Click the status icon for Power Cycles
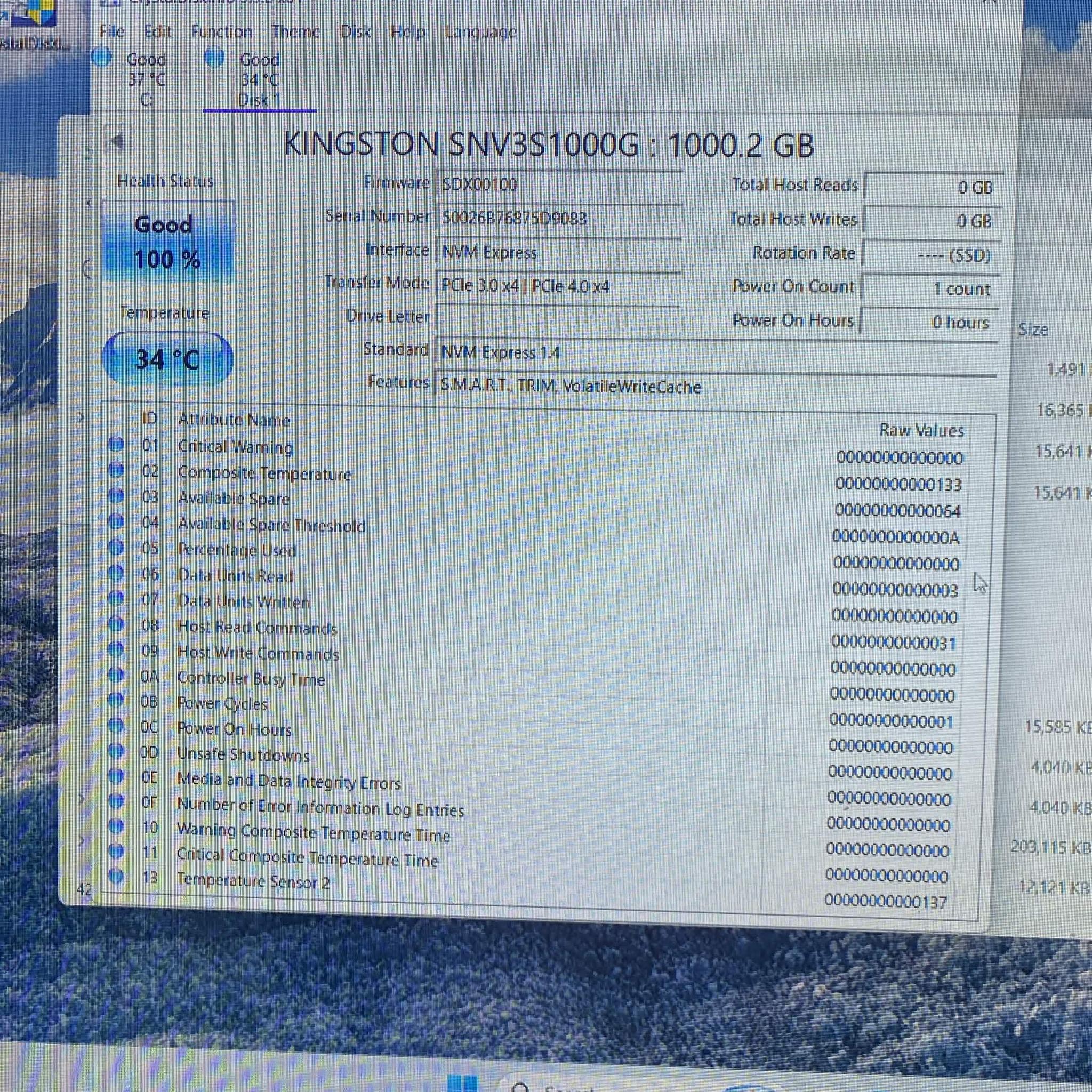 116,701
